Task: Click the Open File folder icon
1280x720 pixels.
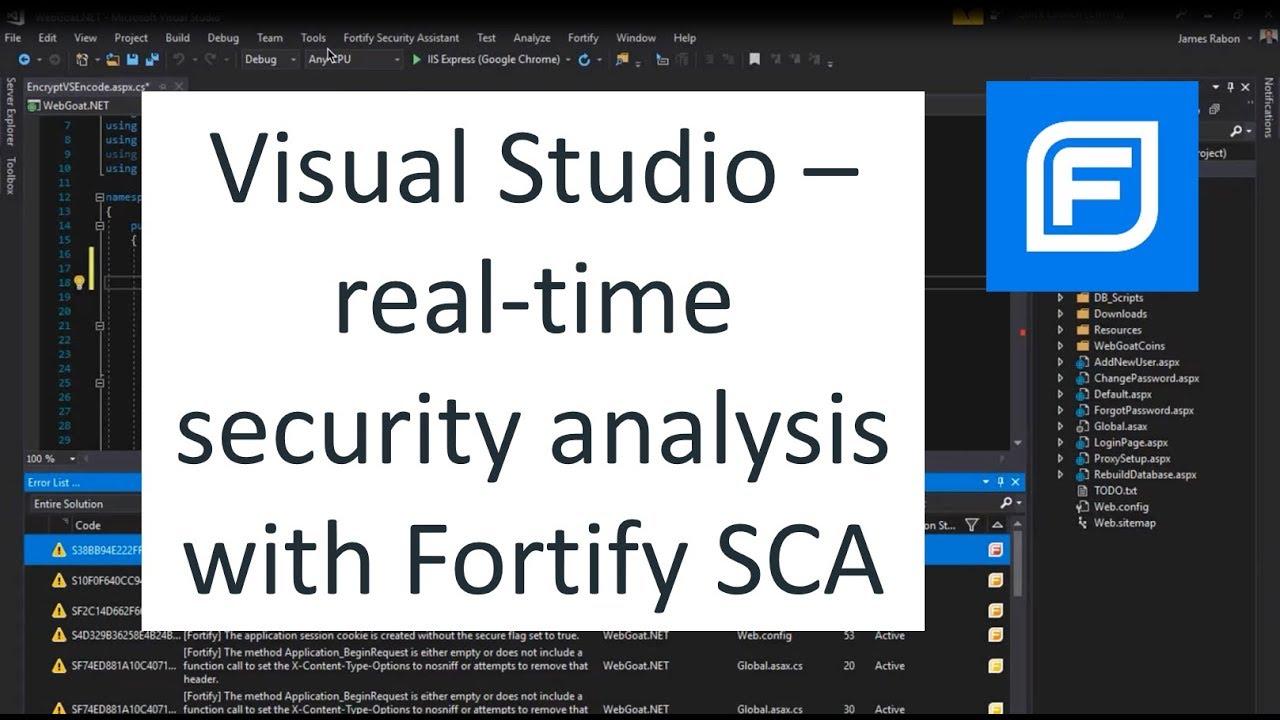Action: (x=115, y=60)
